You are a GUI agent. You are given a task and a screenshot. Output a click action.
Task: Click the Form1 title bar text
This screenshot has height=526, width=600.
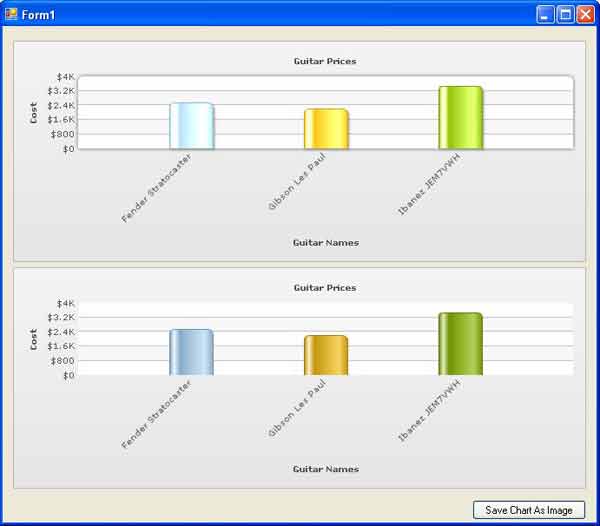[x=40, y=15]
